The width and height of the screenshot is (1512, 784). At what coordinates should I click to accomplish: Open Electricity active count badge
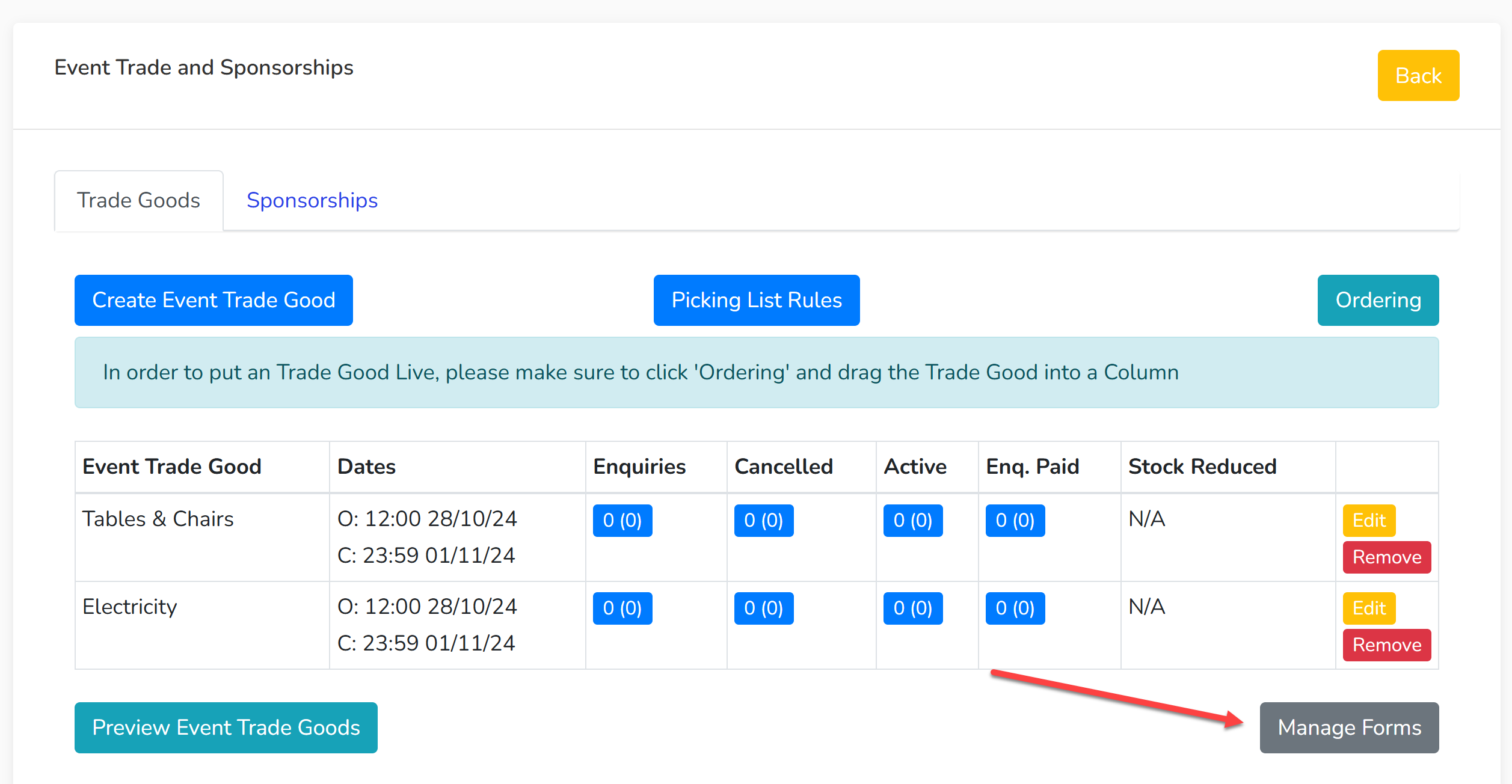coord(913,608)
